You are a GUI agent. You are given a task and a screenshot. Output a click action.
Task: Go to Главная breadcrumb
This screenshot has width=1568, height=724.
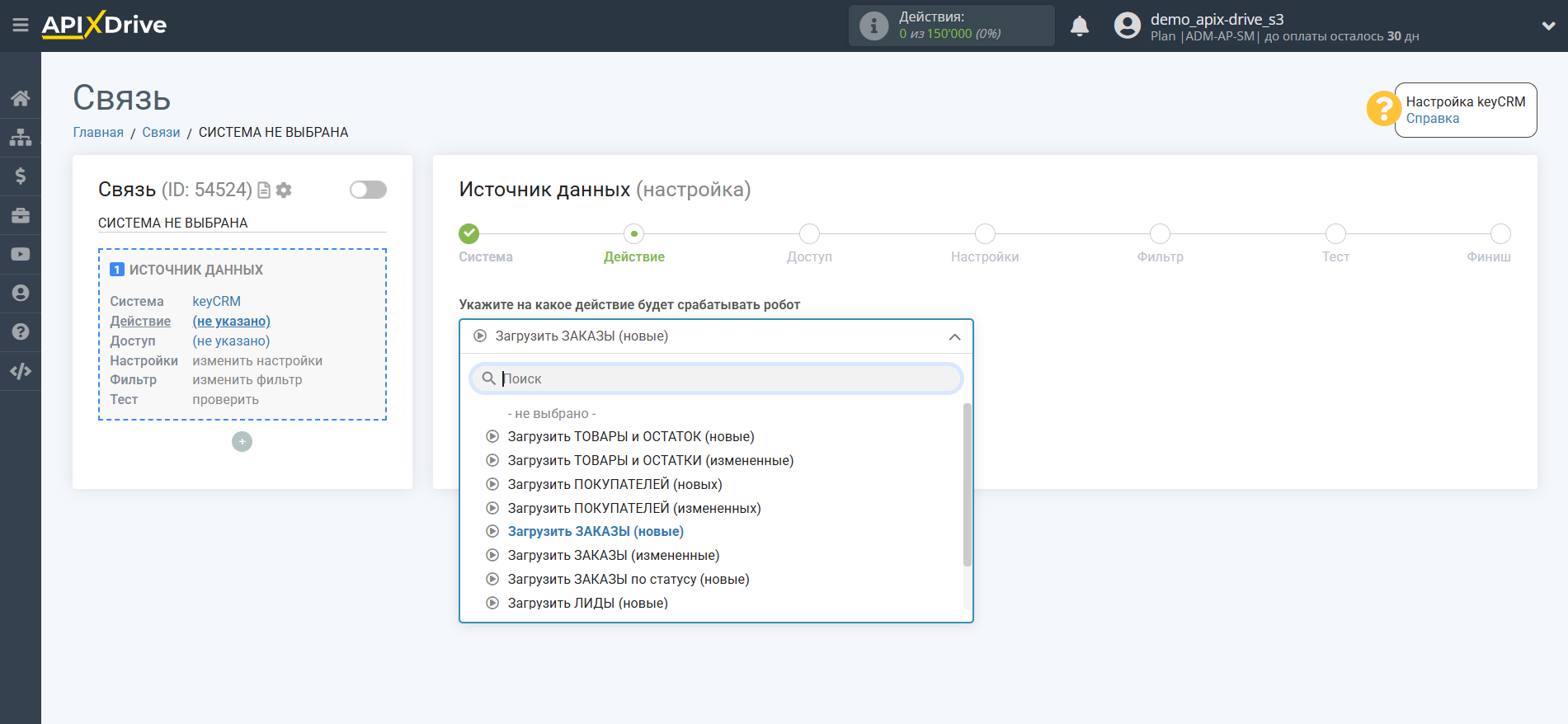[98, 132]
